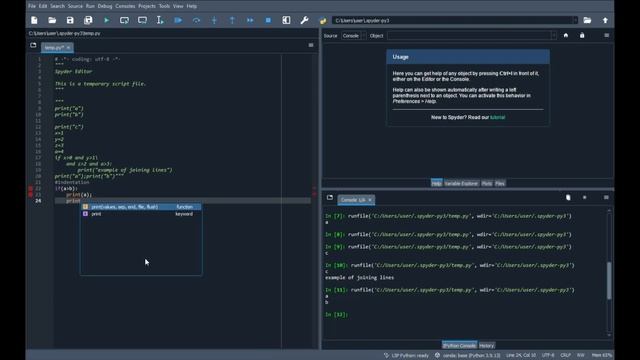This screenshot has height=360, width=640.
Task: Expand the Object field history dropdown
Action: (553, 36)
